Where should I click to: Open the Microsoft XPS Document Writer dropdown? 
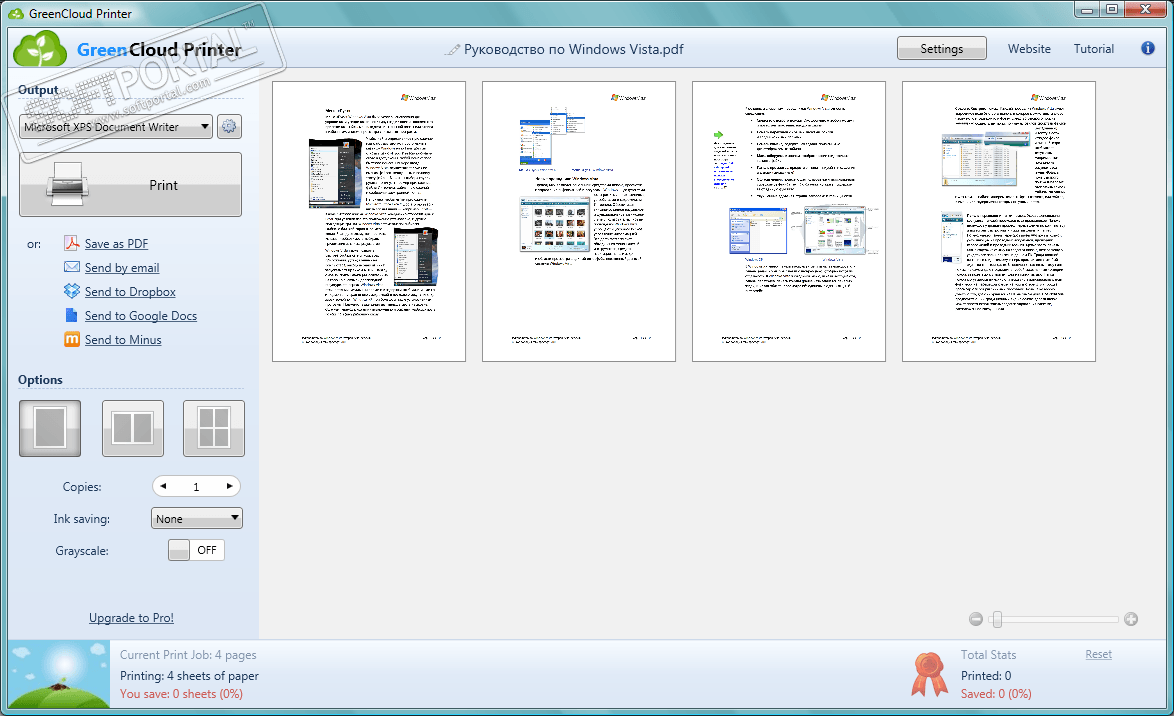click(x=116, y=127)
